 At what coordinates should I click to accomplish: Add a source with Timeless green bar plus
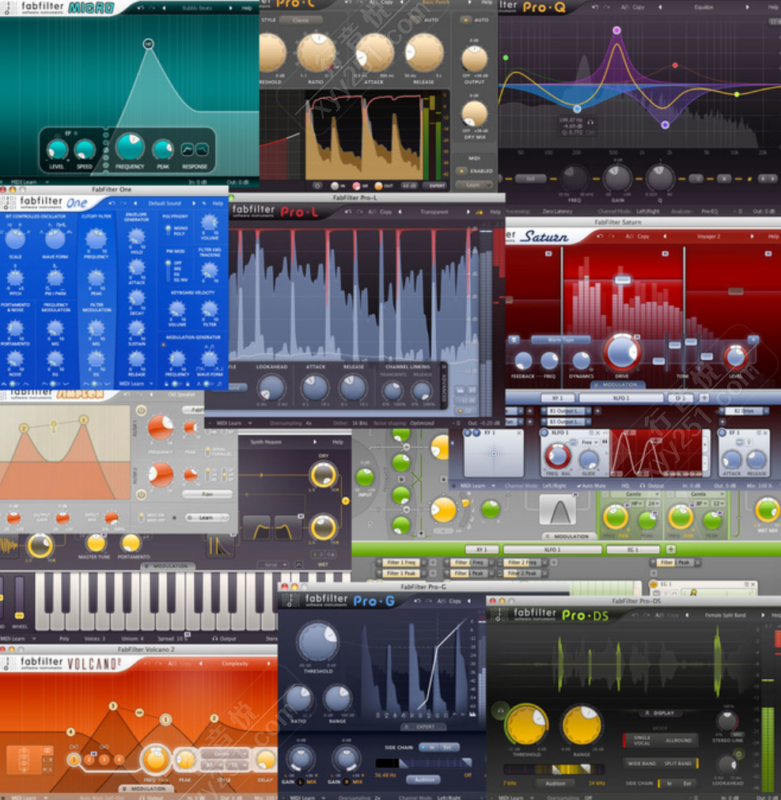click(x=671, y=549)
